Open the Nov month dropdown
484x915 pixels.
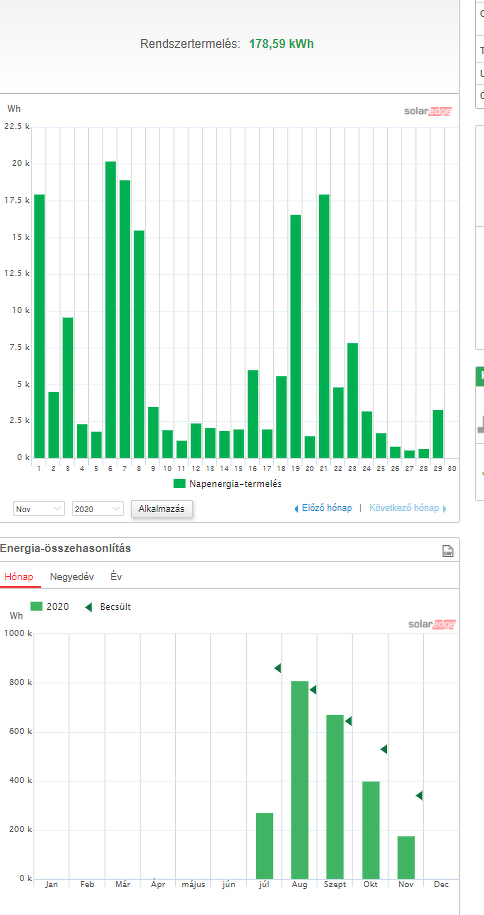(39, 509)
